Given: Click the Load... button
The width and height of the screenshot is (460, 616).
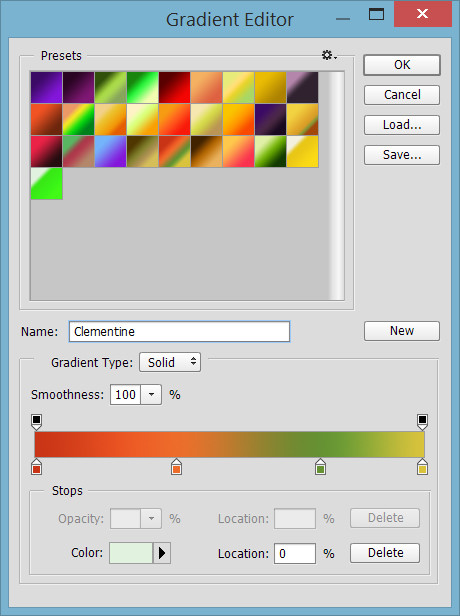Looking at the screenshot, I should pyautogui.click(x=402, y=125).
